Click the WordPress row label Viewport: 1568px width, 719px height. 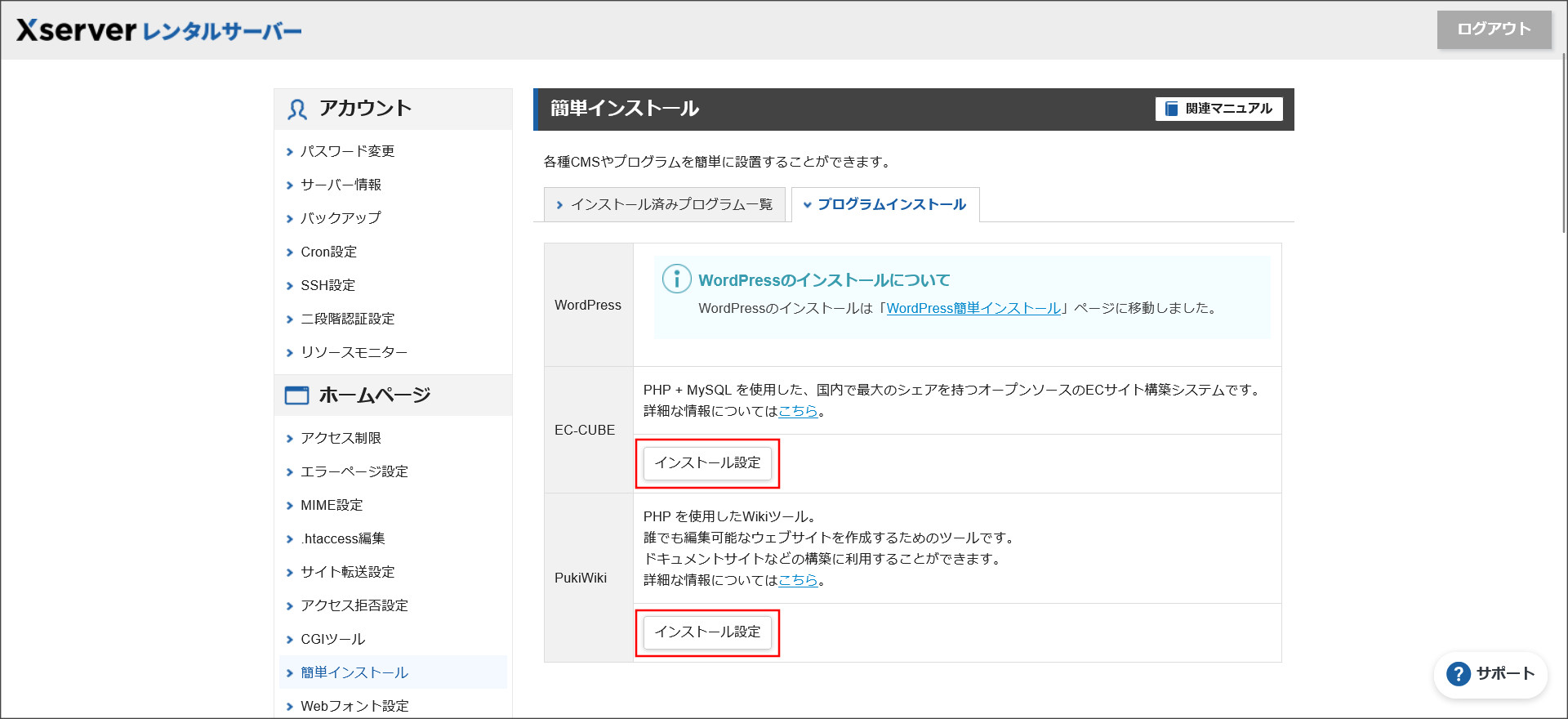click(x=588, y=305)
